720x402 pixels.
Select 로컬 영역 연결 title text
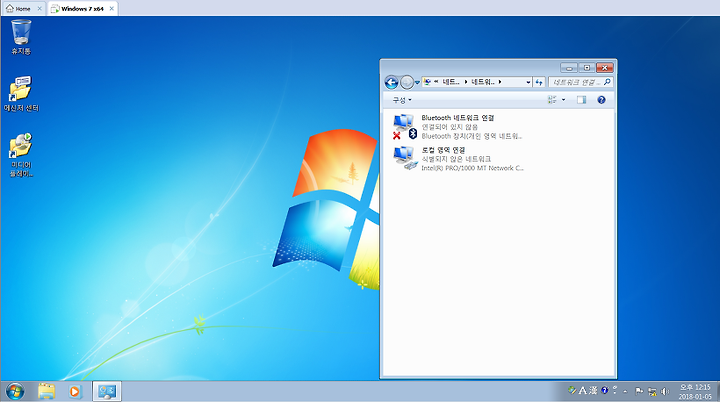pyautogui.click(x=443, y=150)
